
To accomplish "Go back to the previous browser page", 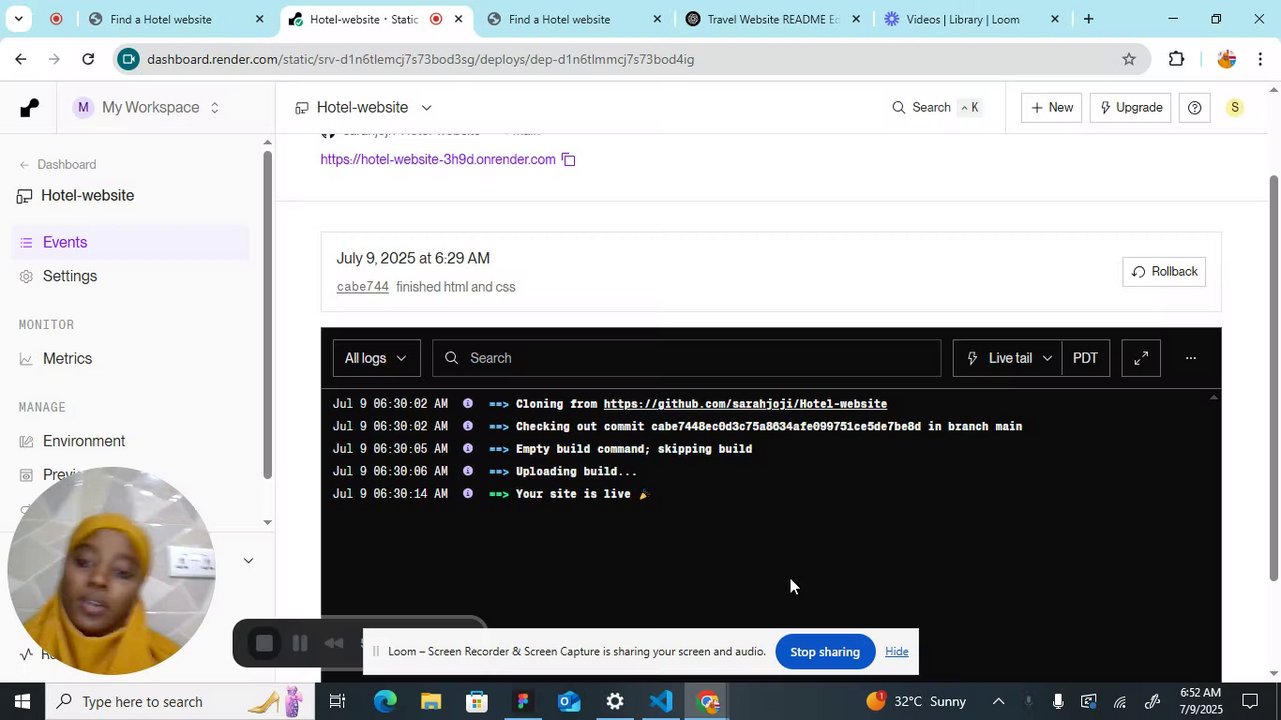I will click(20, 59).
